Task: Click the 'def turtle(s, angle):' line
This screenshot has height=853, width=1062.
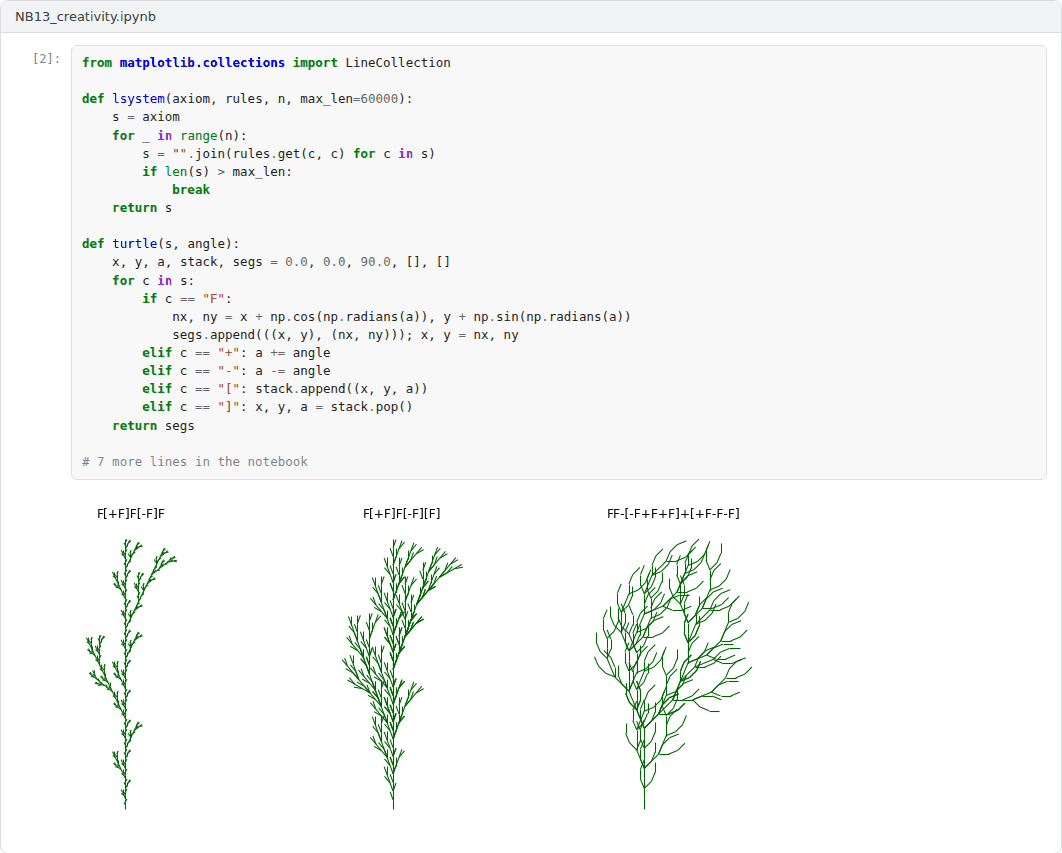Action: click(161, 244)
